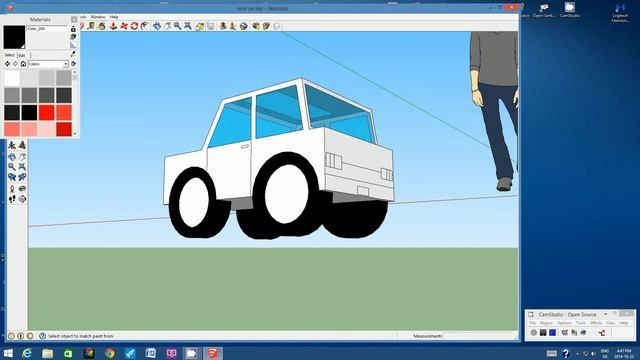Click the Materials forward arrow
The image size is (640, 360).
(x=15, y=64)
